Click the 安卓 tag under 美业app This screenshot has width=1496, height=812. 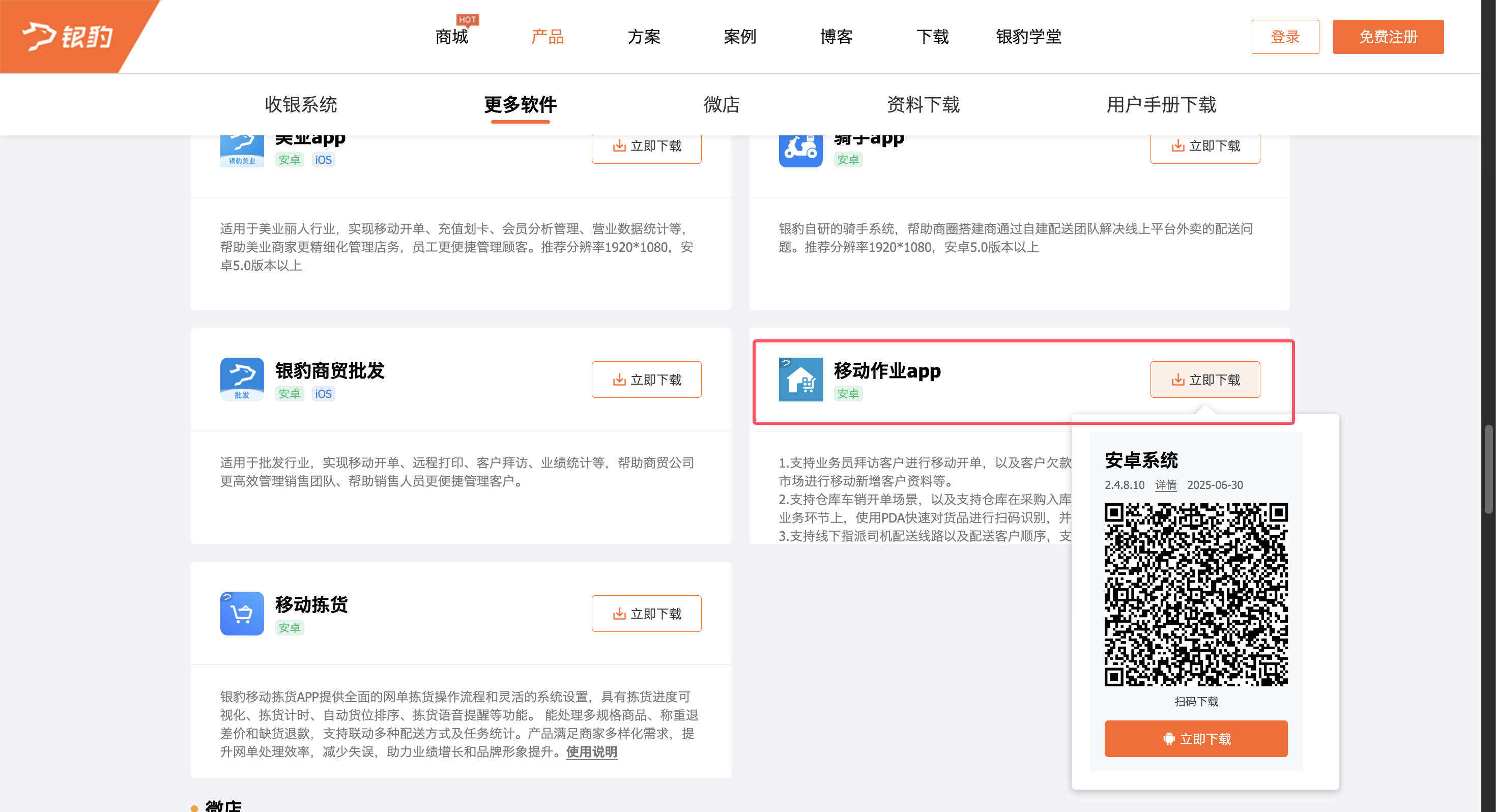[x=289, y=160]
